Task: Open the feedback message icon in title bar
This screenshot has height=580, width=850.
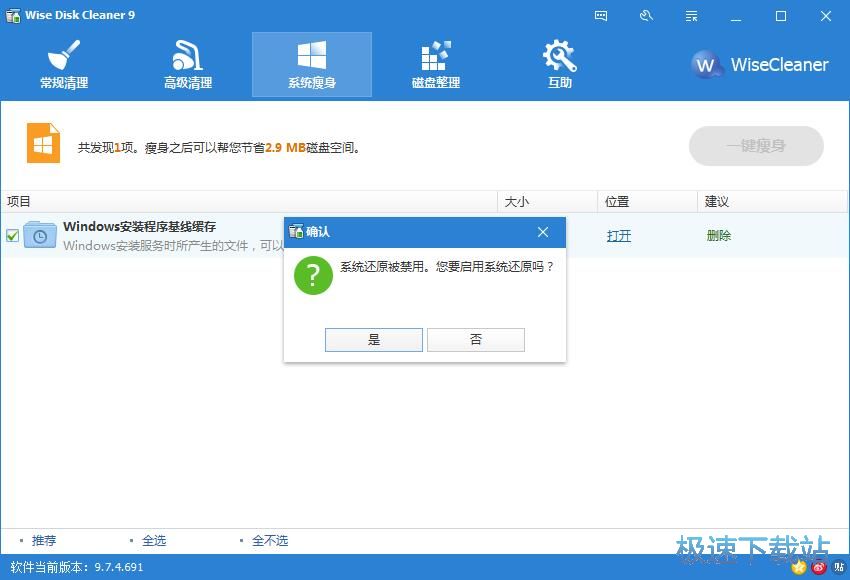Action: click(601, 16)
